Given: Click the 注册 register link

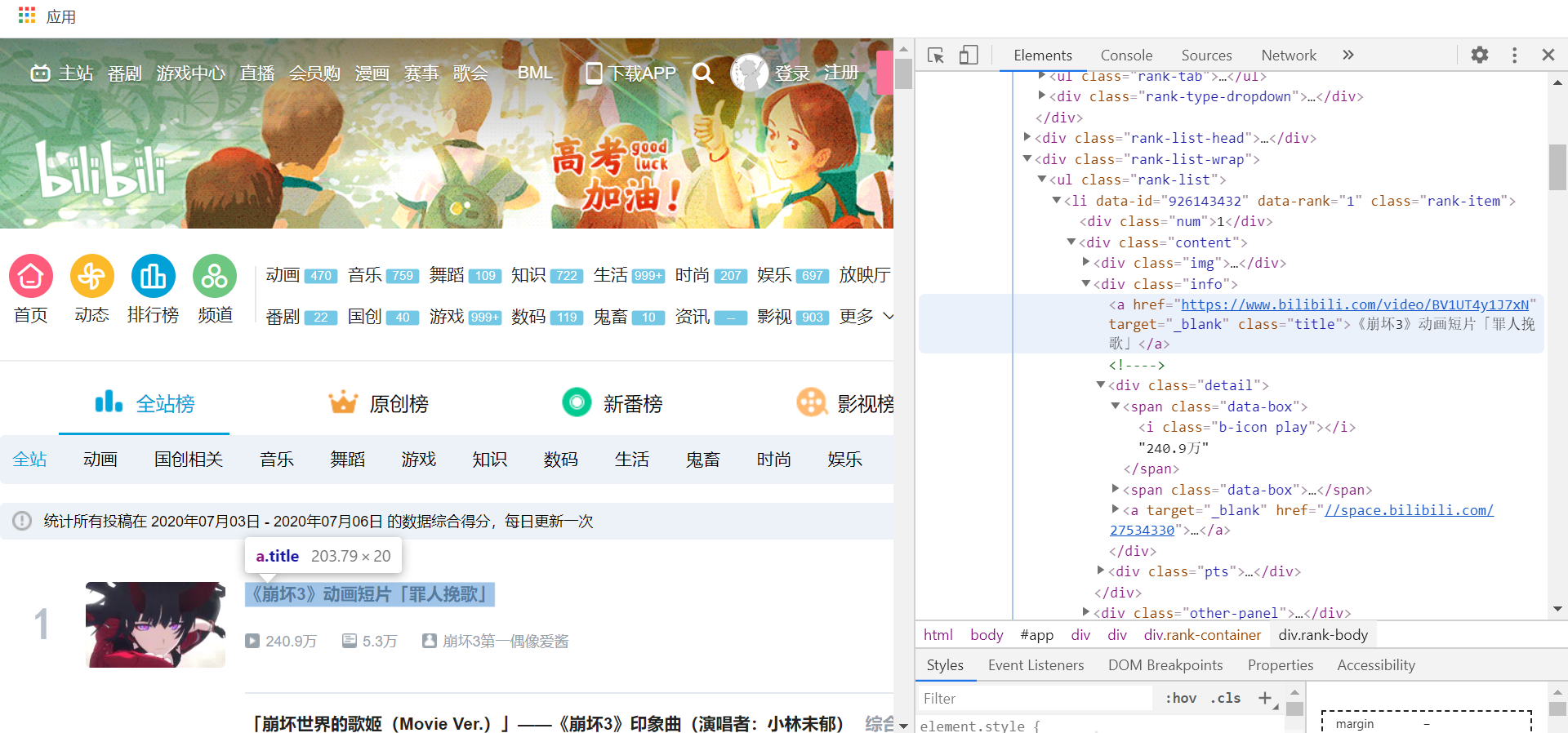Looking at the screenshot, I should pos(841,73).
